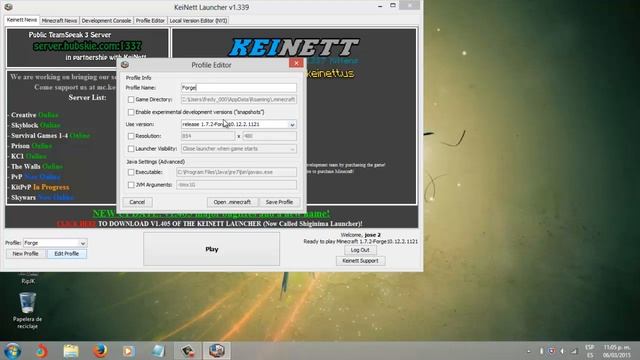Click the Keinett Support button
Viewport: 640px width, 360px height.
[x=360, y=260]
